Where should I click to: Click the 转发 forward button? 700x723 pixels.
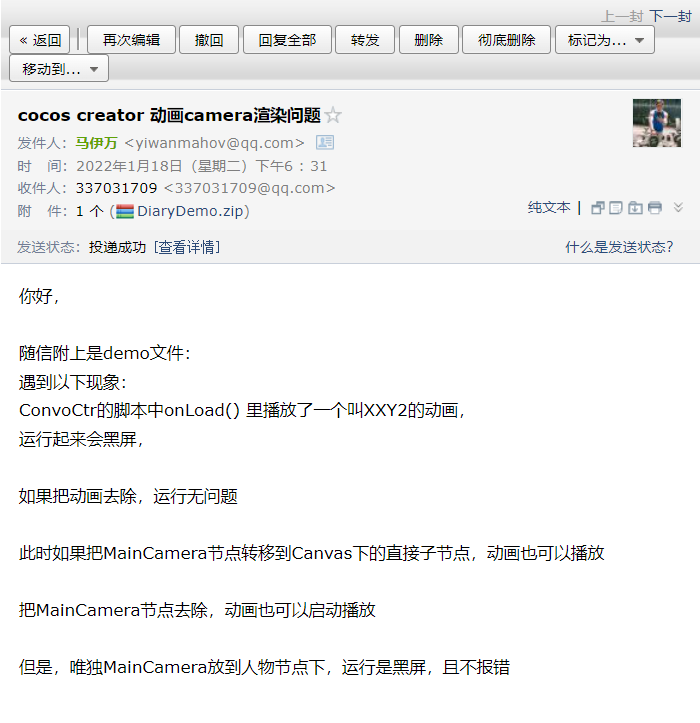tap(365, 40)
